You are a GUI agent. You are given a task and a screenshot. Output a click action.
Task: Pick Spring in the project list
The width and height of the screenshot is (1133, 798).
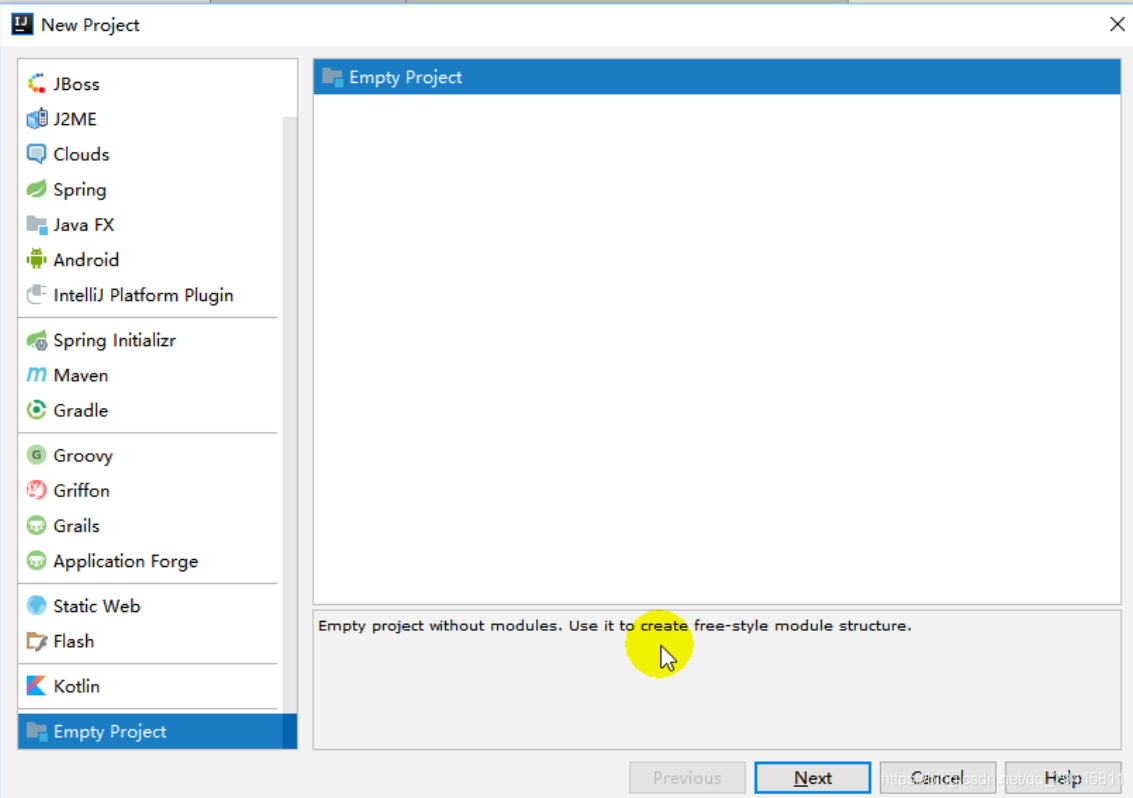[150, 189]
